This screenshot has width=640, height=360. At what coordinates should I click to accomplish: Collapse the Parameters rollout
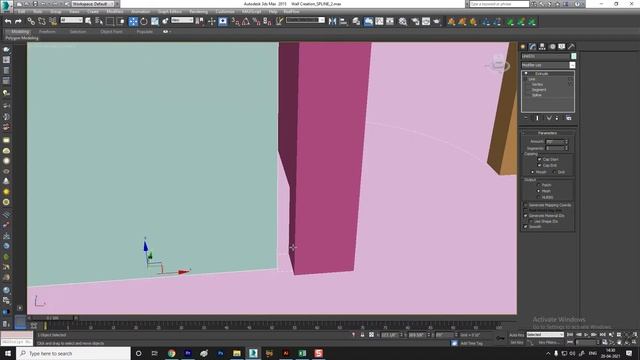[x=548, y=133]
